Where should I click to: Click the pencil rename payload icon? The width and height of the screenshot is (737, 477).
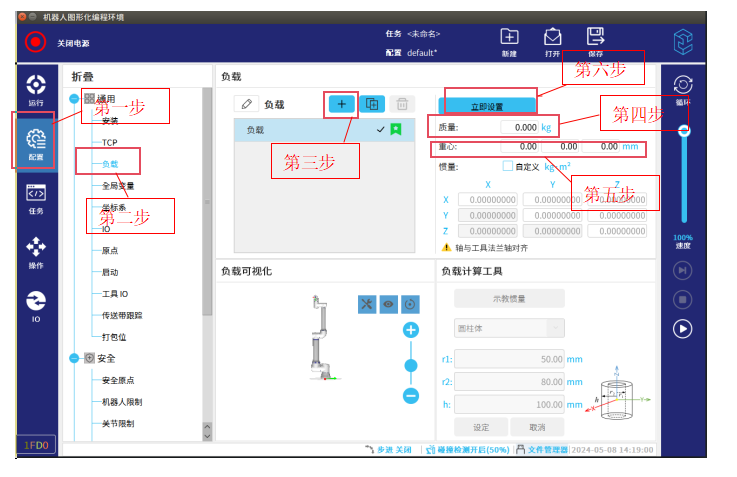247,103
